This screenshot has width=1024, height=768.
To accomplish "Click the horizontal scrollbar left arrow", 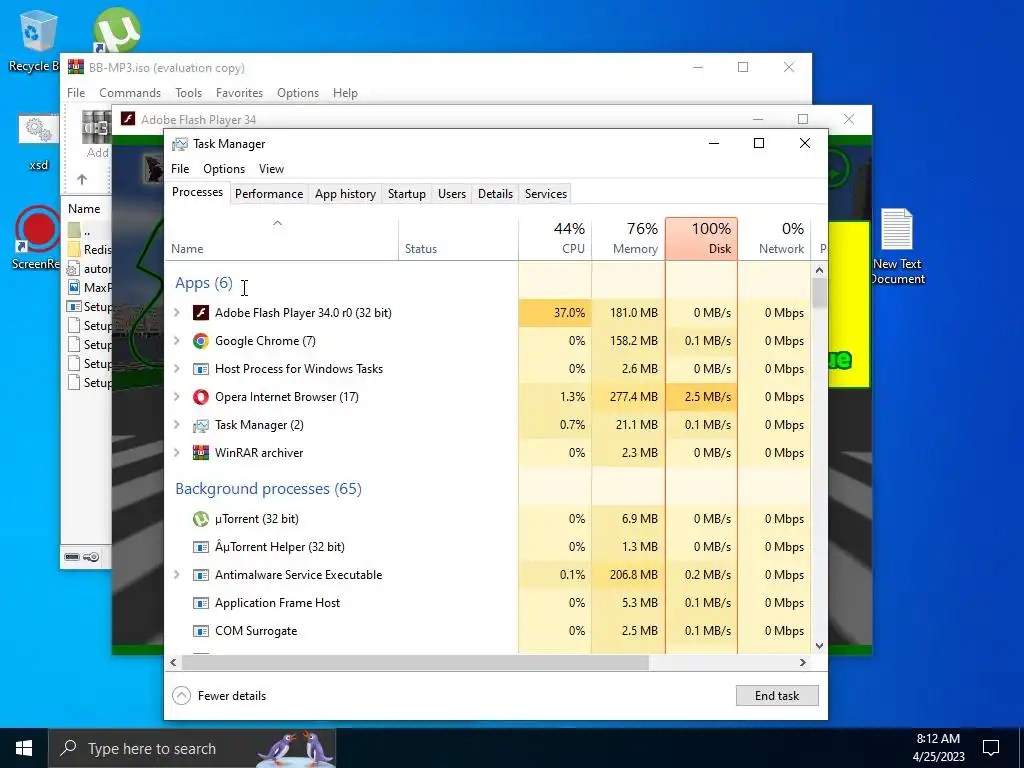I will coord(173,662).
